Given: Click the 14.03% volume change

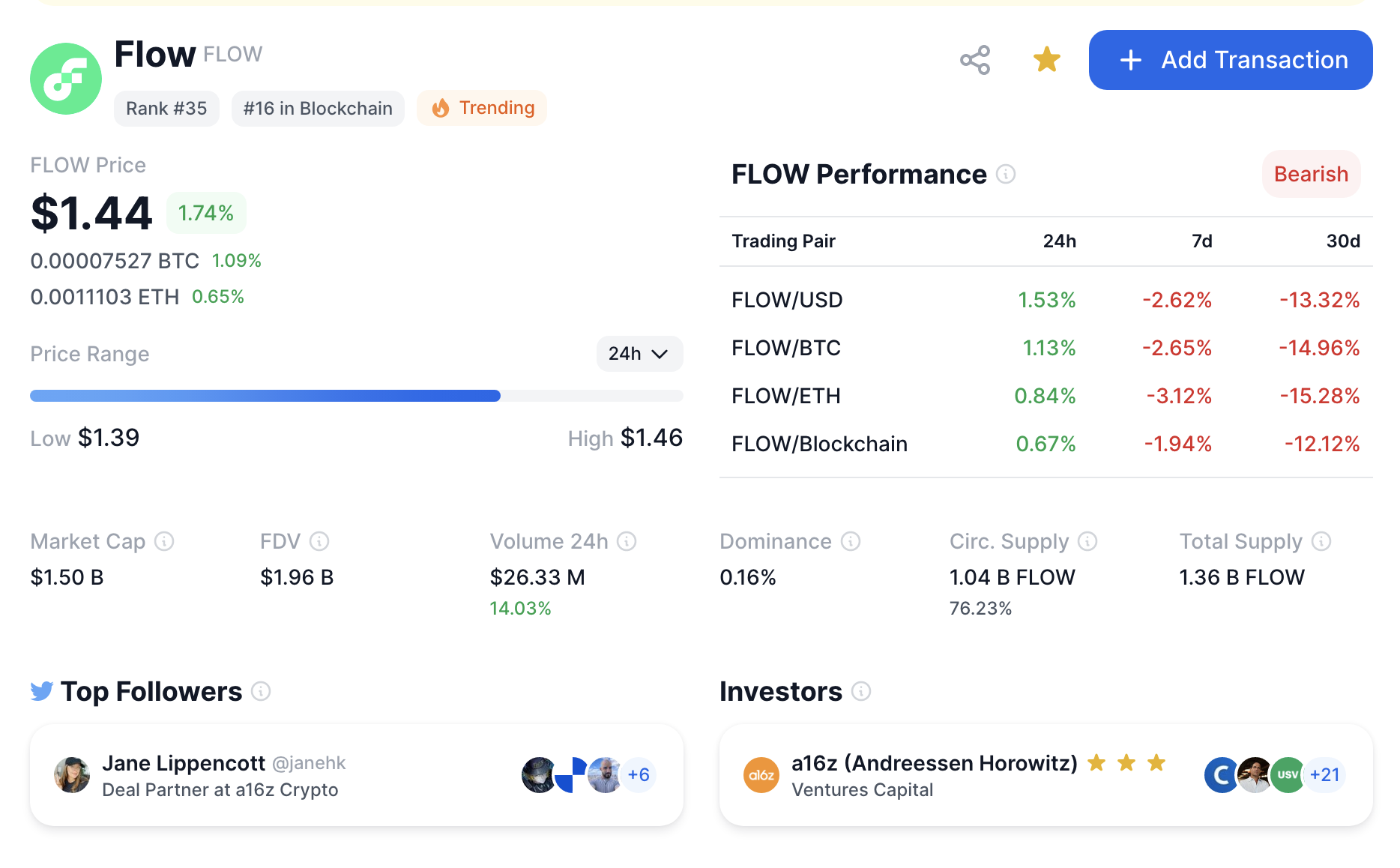Looking at the screenshot, I should click(520, 609).
